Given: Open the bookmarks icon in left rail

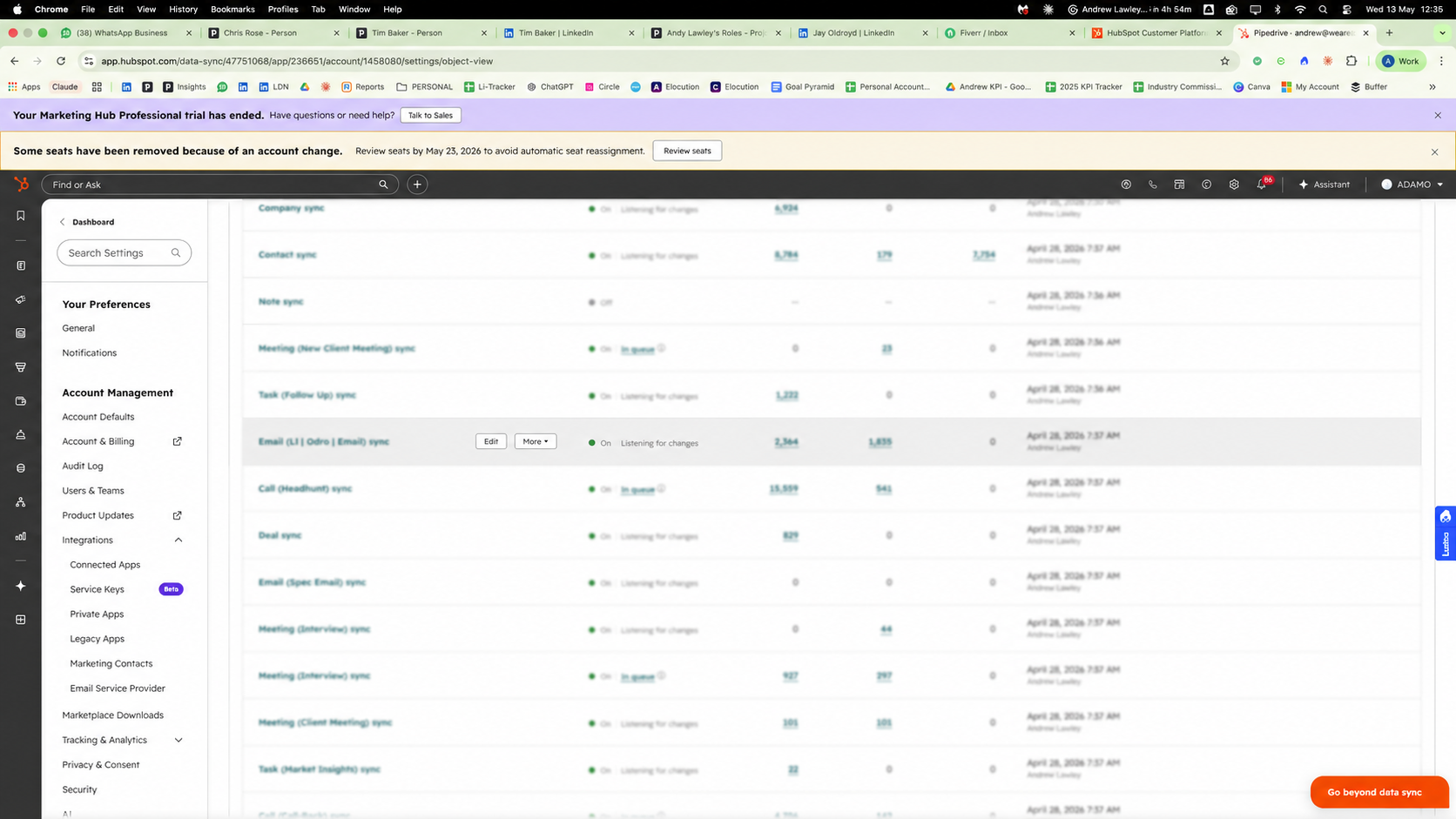Looking at the screenshot, I should (21, 216).
